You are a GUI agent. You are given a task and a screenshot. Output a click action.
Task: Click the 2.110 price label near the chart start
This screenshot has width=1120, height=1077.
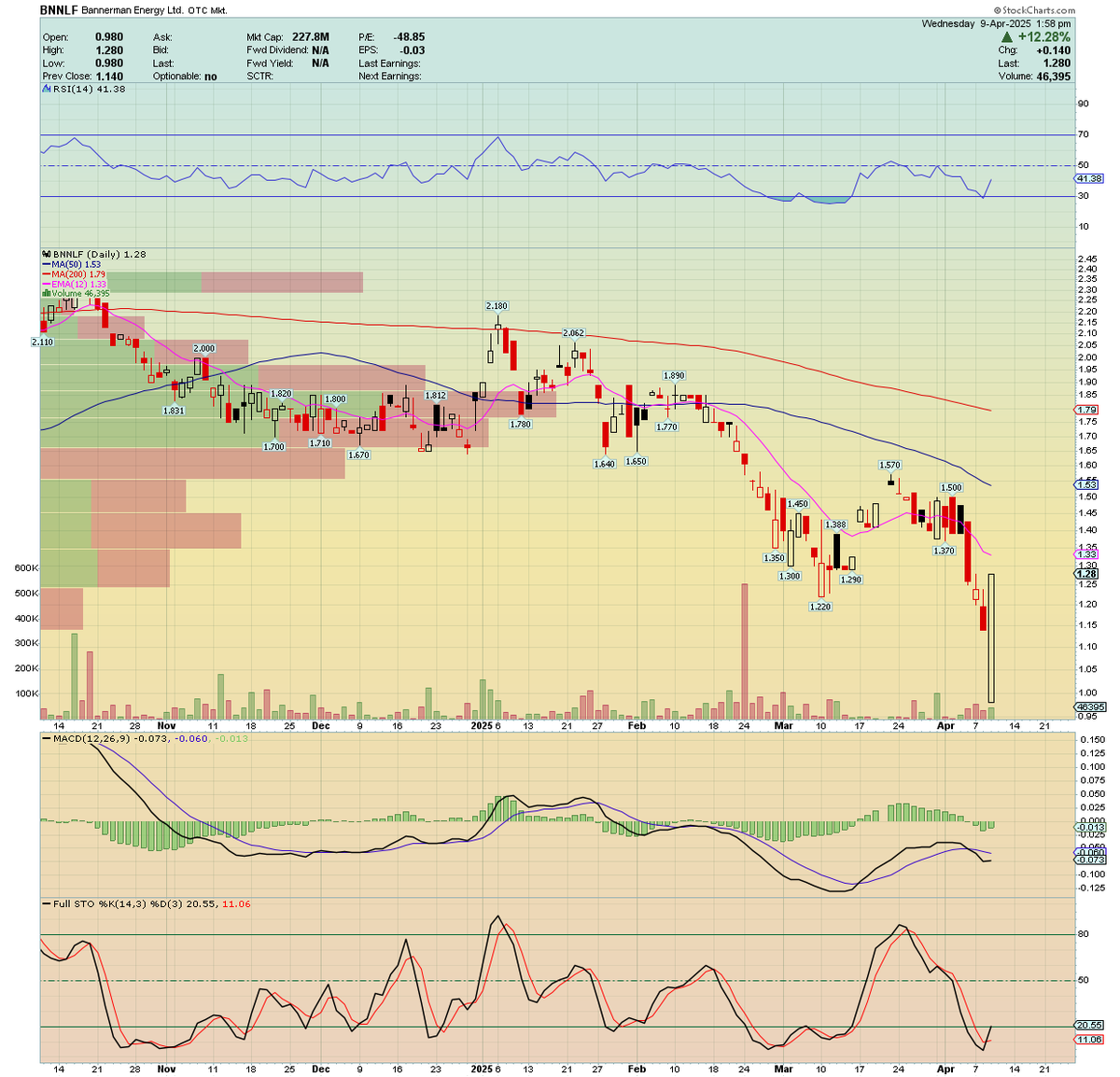[x=43, y=343]
